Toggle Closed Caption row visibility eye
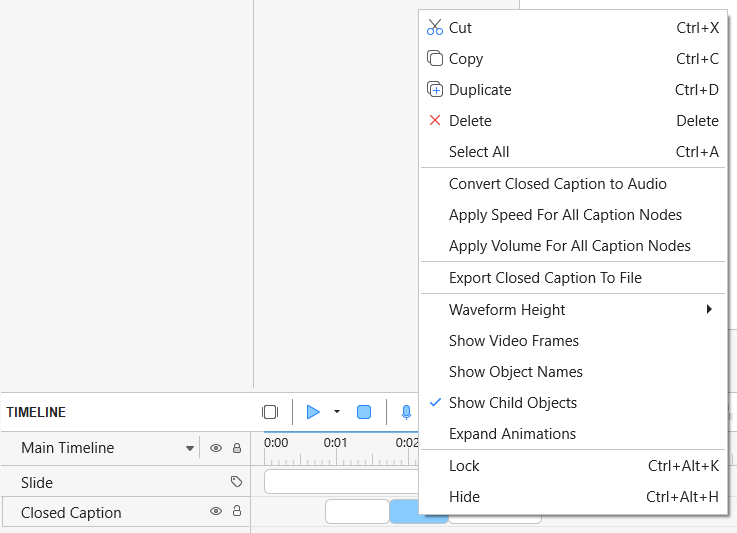This screenshot has height=533, width=737. point(216,511)
